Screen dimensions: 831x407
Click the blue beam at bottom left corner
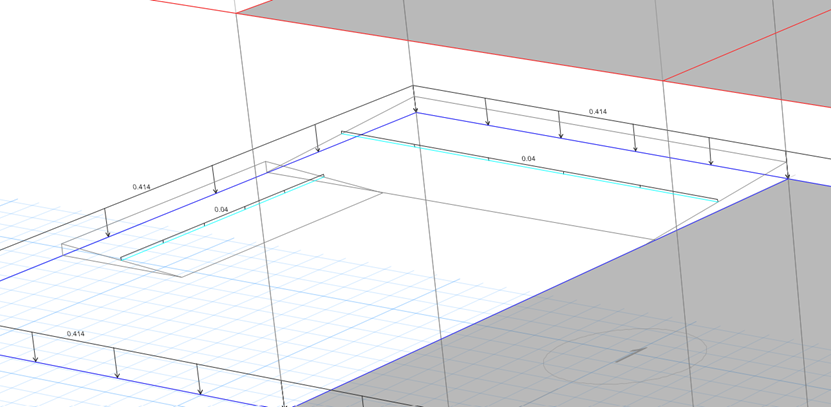point(120,379)
